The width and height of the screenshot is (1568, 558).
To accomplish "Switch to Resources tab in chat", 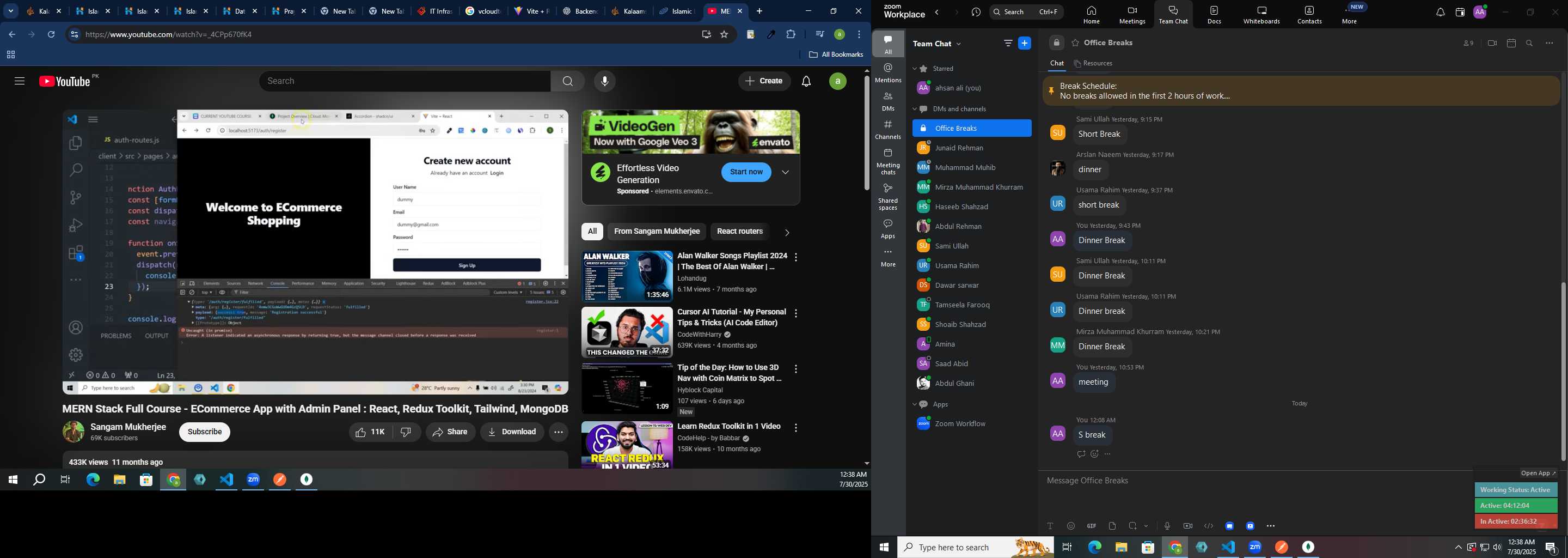I will tap(1094, 63).
